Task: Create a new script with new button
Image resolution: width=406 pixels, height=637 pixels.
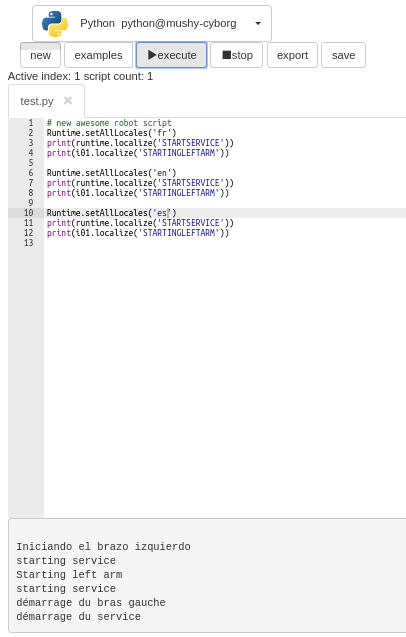Action: tap(40, 55)
